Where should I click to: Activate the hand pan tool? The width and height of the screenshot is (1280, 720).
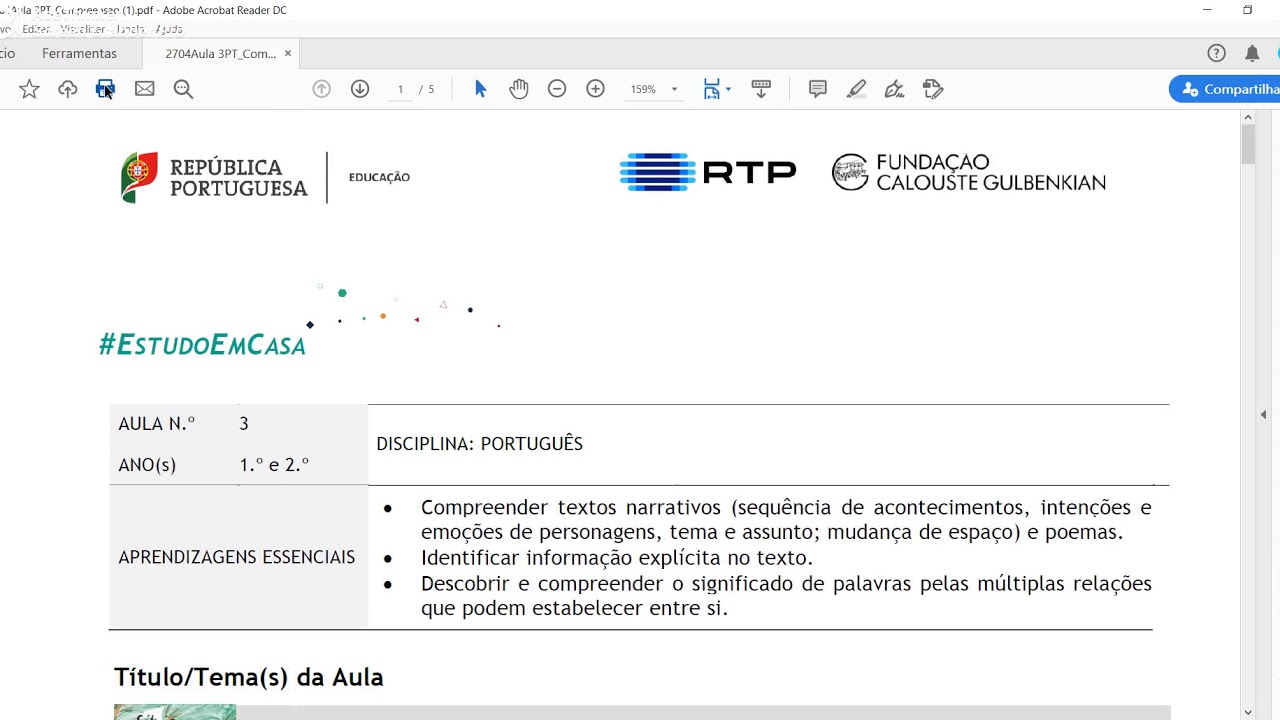tap(518, 89)
